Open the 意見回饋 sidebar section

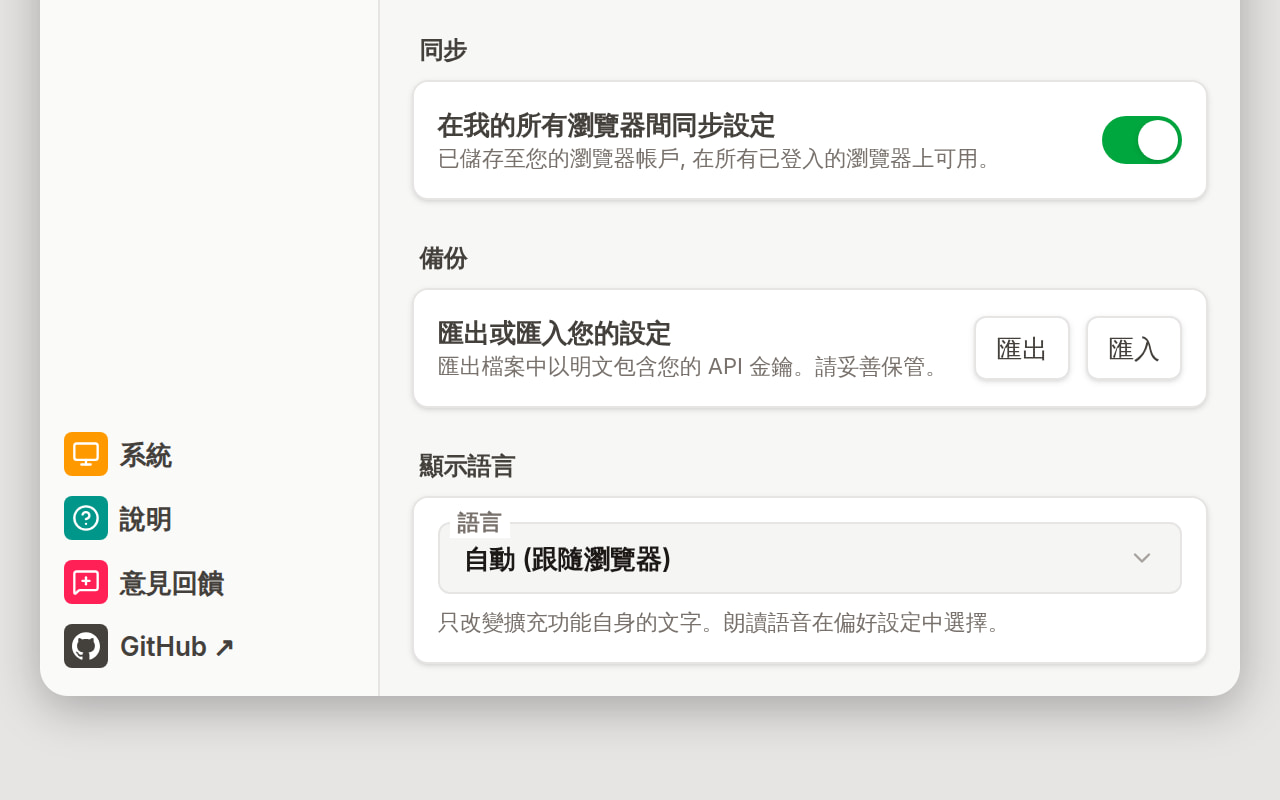(171, 583)
